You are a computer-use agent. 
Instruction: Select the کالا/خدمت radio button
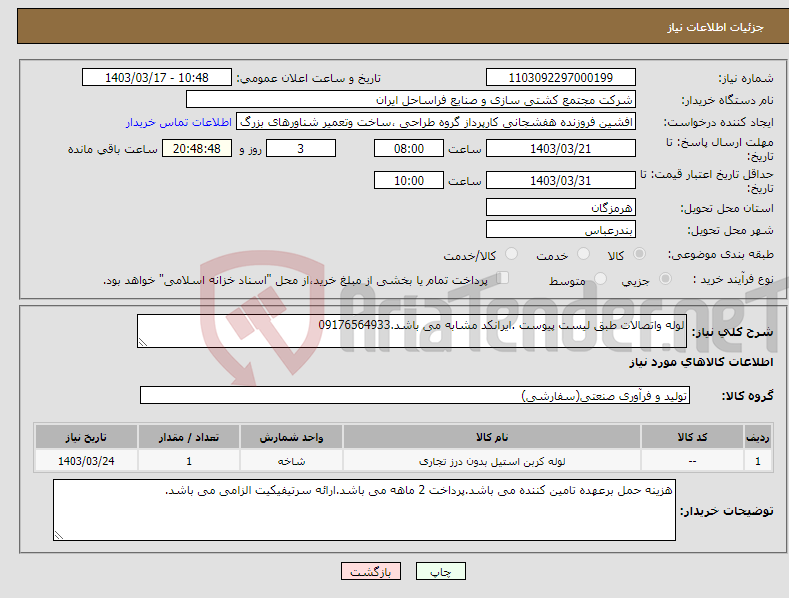(511, 254)
